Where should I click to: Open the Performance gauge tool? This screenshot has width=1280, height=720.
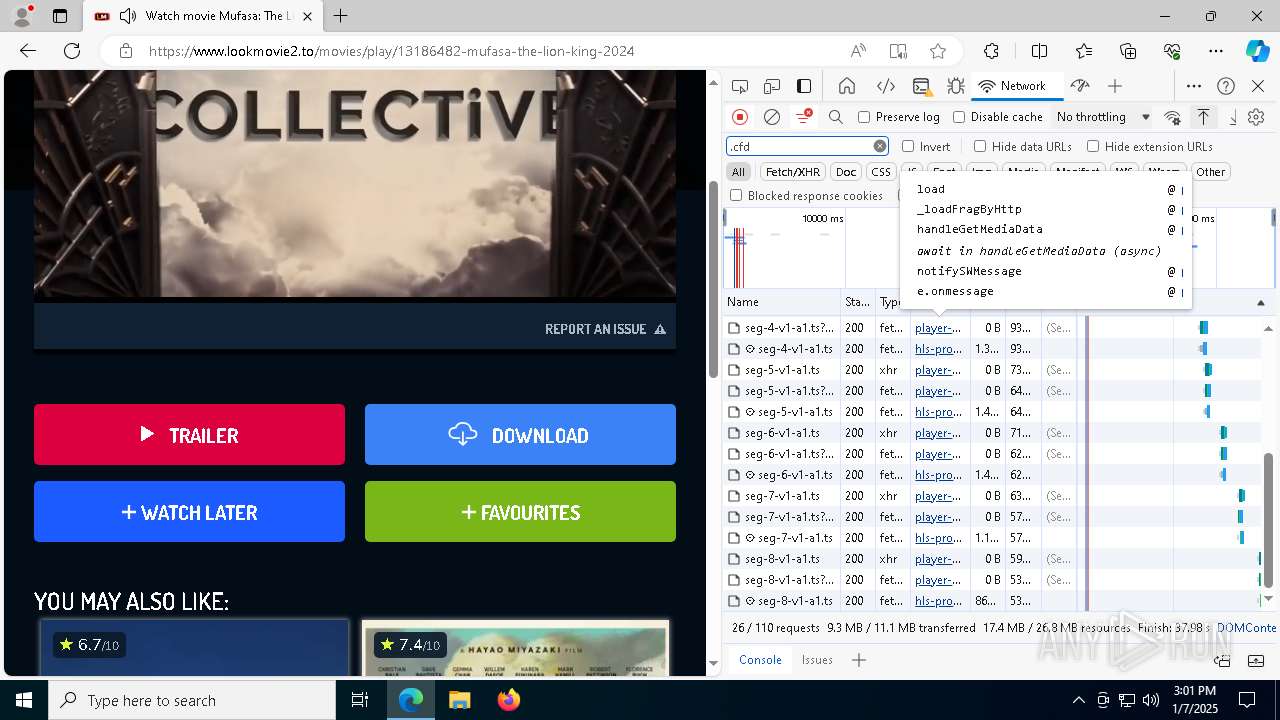(1079, 86)
